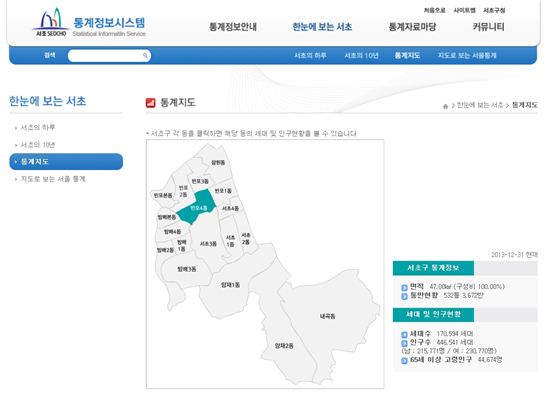Image resolution: width=550 pixels, height=411 pixels.
Task: Select 반포본동 district on map
Action: pyautogui.click(x=163, y=195)
